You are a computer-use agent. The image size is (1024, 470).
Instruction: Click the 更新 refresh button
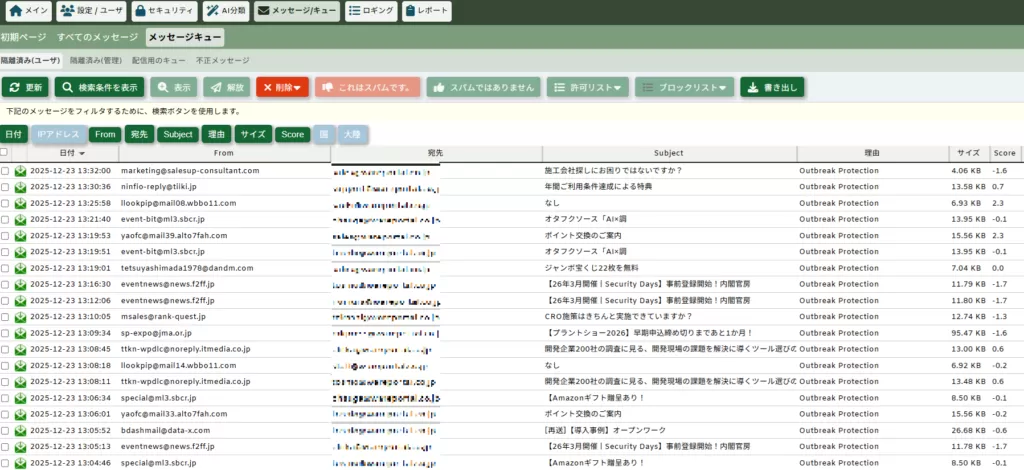click(x=25, y=87)
